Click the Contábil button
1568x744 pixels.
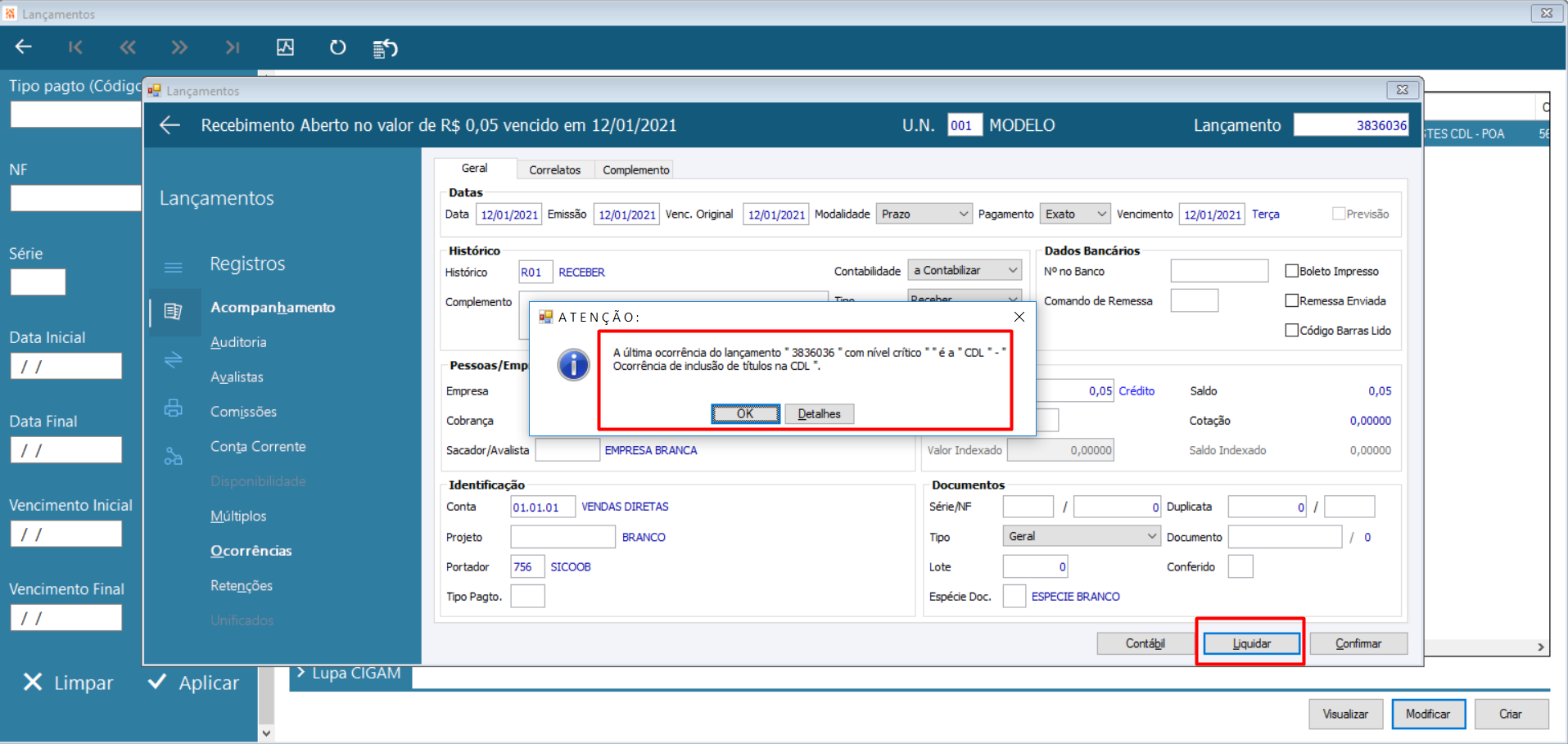(1145, 643)
